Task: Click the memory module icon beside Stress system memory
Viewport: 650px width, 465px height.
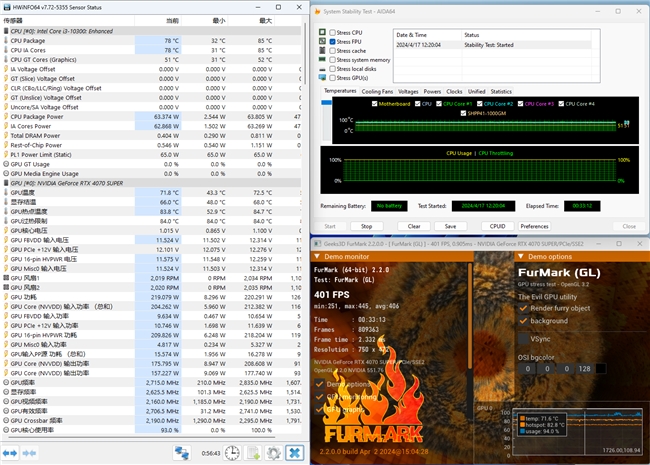Action: point(322,60)
